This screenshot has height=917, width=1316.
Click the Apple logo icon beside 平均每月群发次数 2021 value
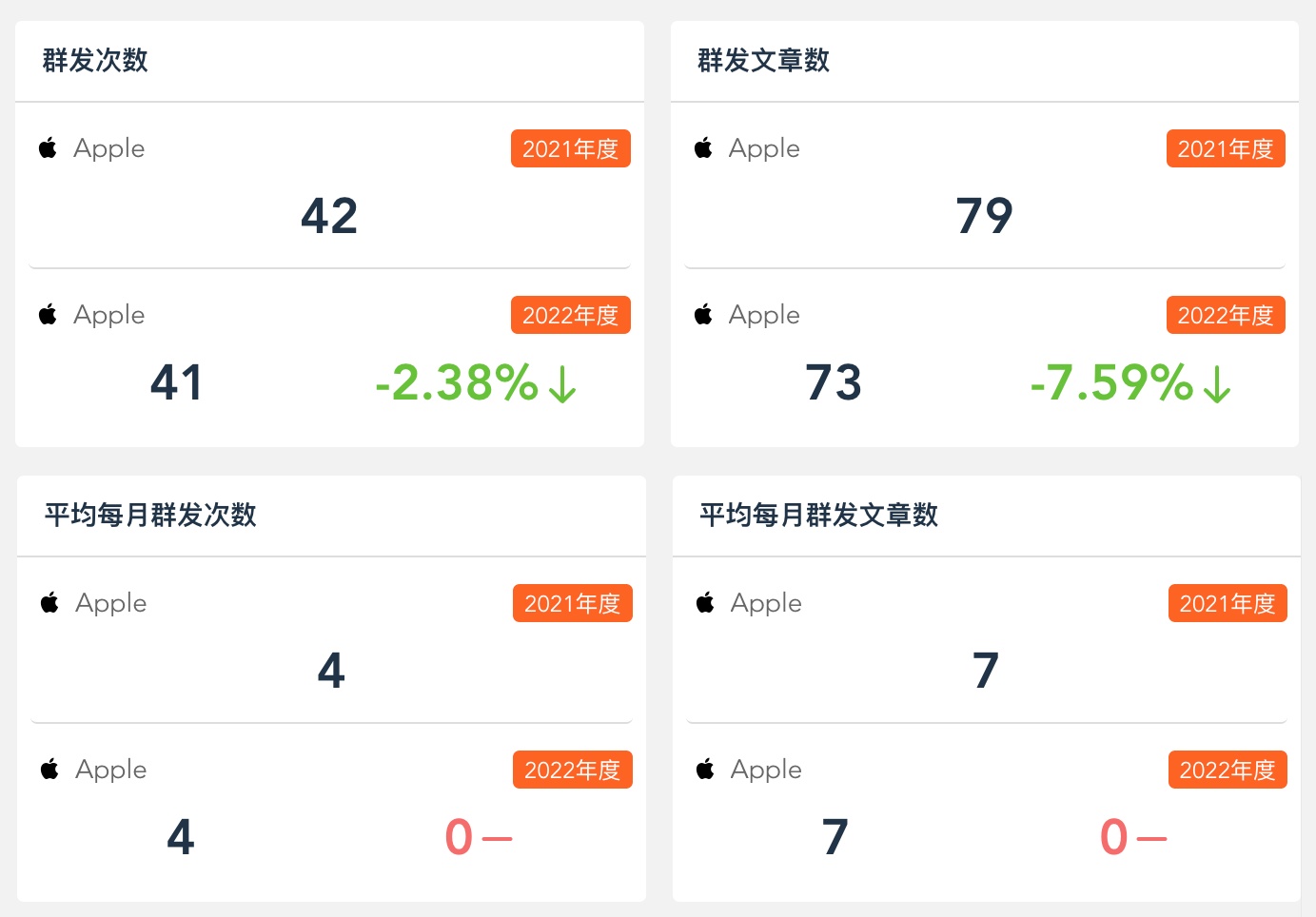pos(49,602)
